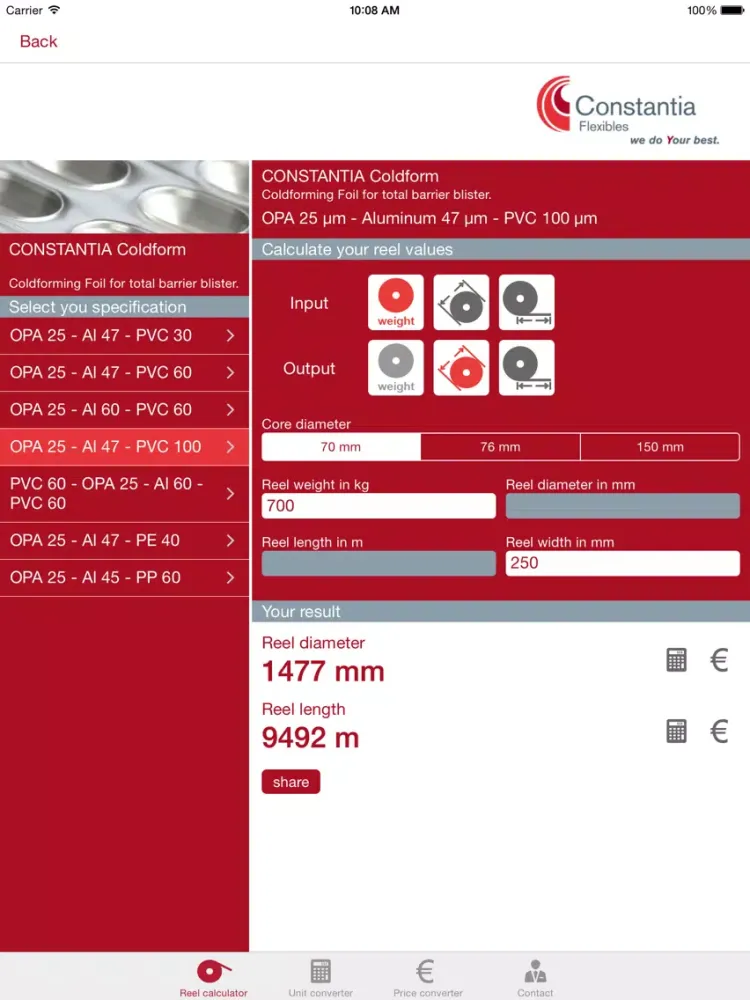The image size is (750, 1000).
Task: Select weight as Input type
Action: coord(395,302)
